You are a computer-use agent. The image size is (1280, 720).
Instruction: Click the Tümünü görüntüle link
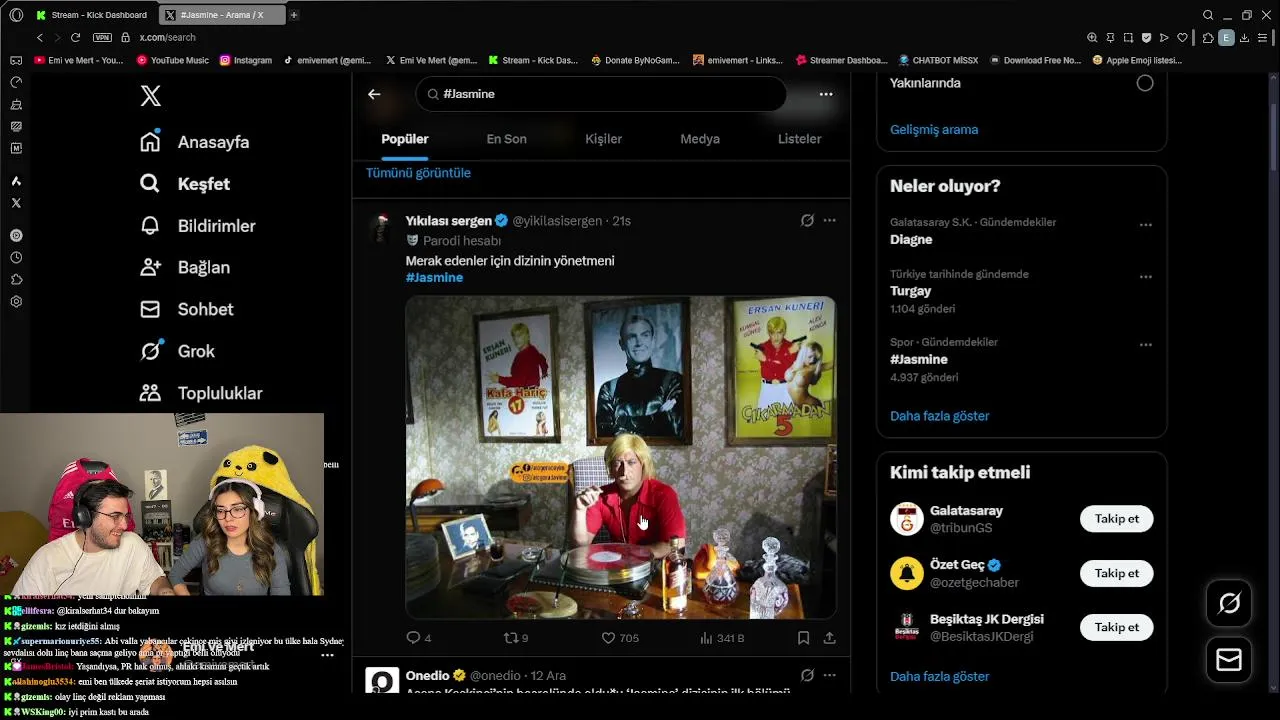418,173
